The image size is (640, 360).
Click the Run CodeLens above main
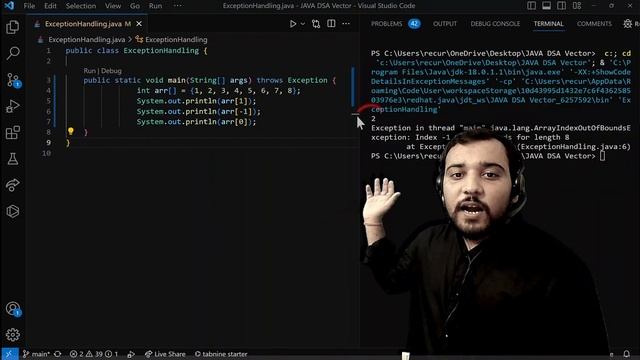point(89,71)
